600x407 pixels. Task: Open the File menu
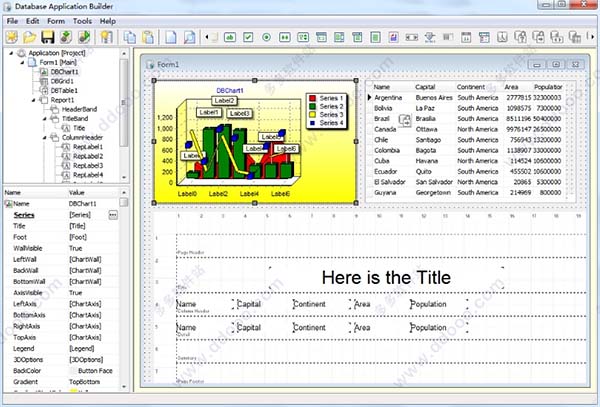coord(12,21)
